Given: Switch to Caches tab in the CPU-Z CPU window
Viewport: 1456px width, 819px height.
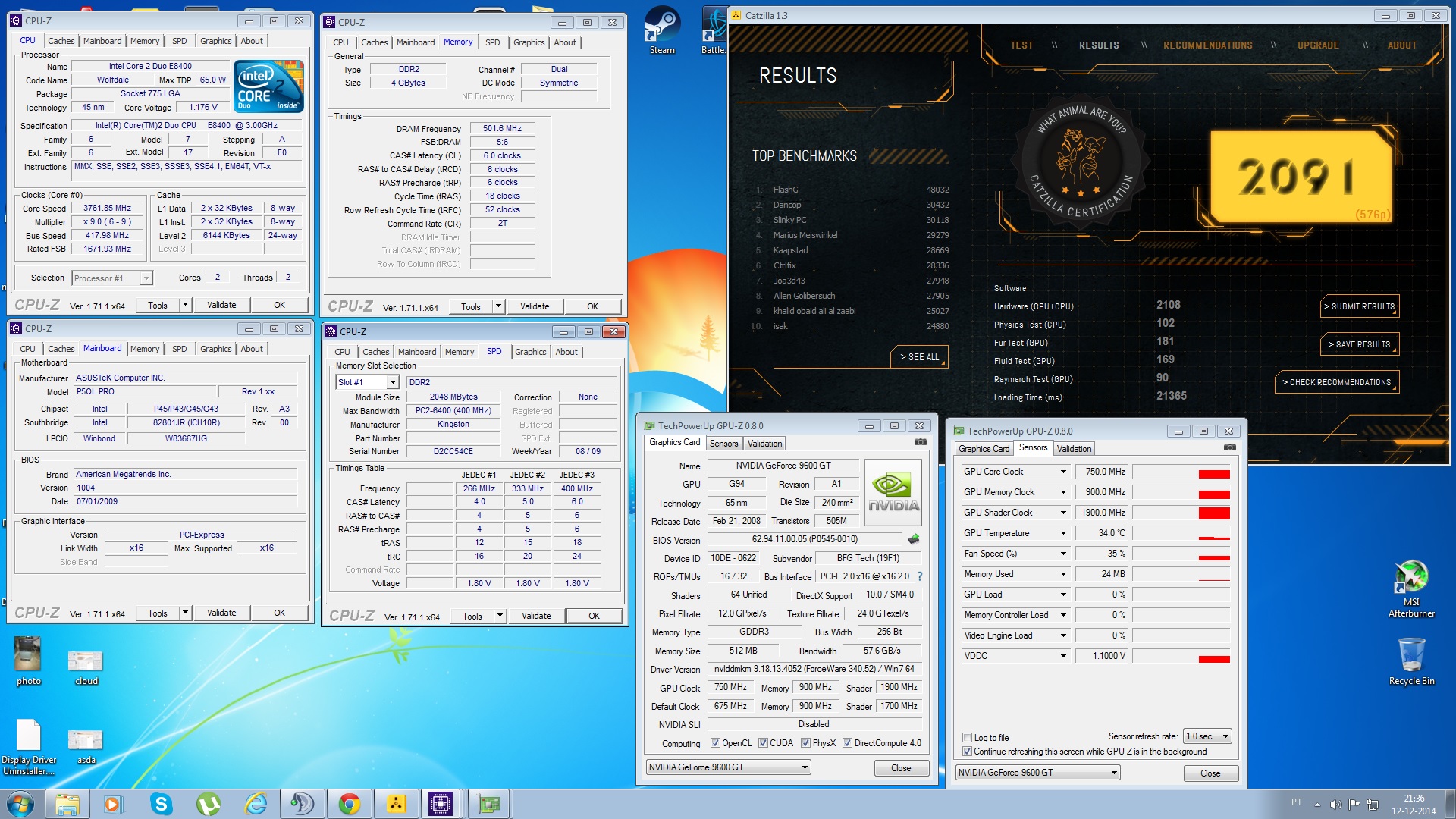Looking at the screenshot, I should pos(61,41).
